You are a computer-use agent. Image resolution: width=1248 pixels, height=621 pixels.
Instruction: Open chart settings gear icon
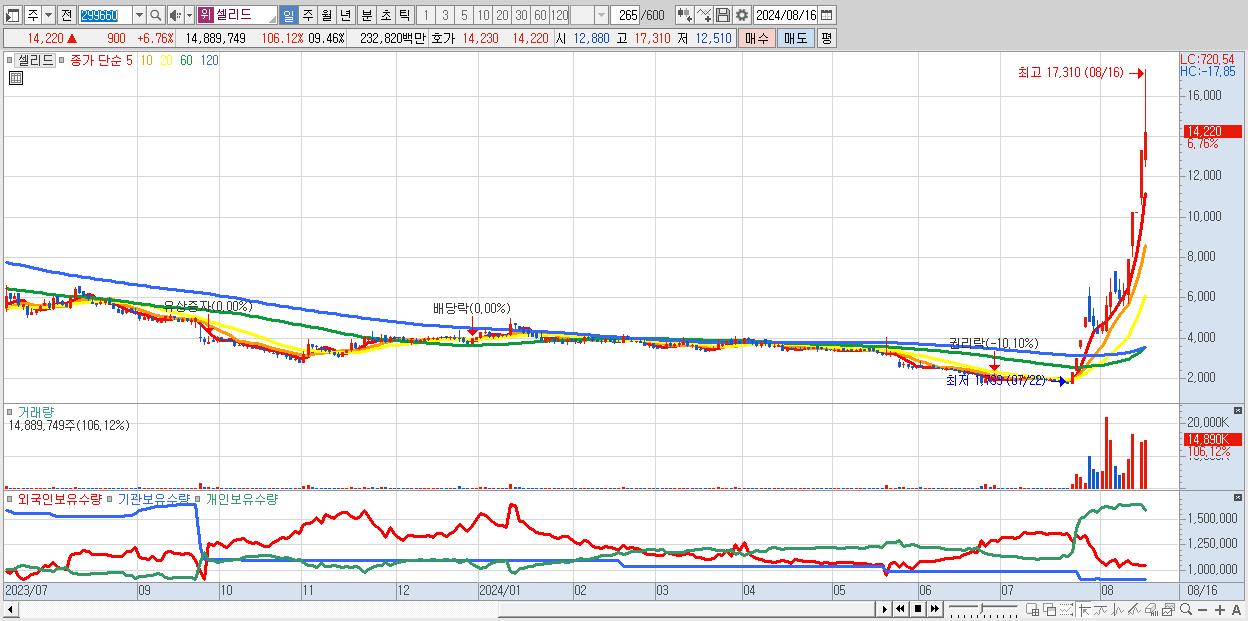click(741, 15)
